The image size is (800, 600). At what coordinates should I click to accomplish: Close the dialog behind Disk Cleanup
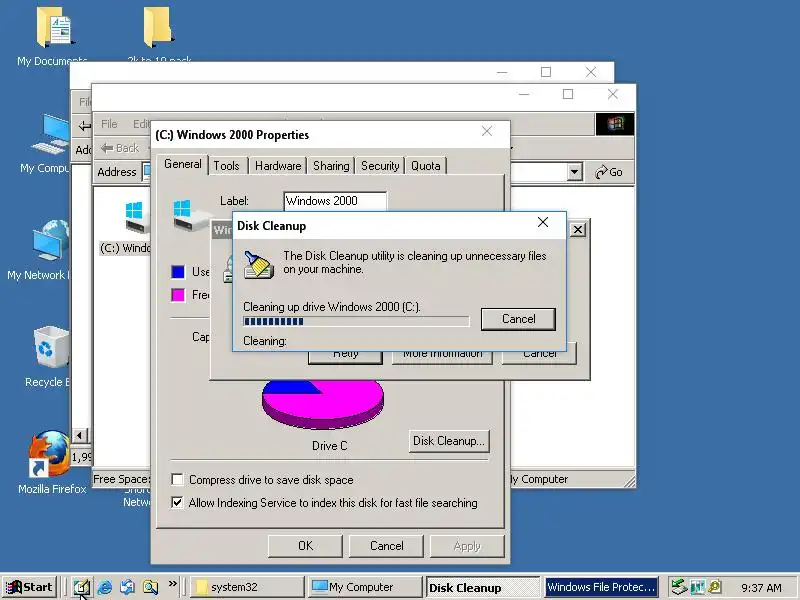[x=578, y=230]
